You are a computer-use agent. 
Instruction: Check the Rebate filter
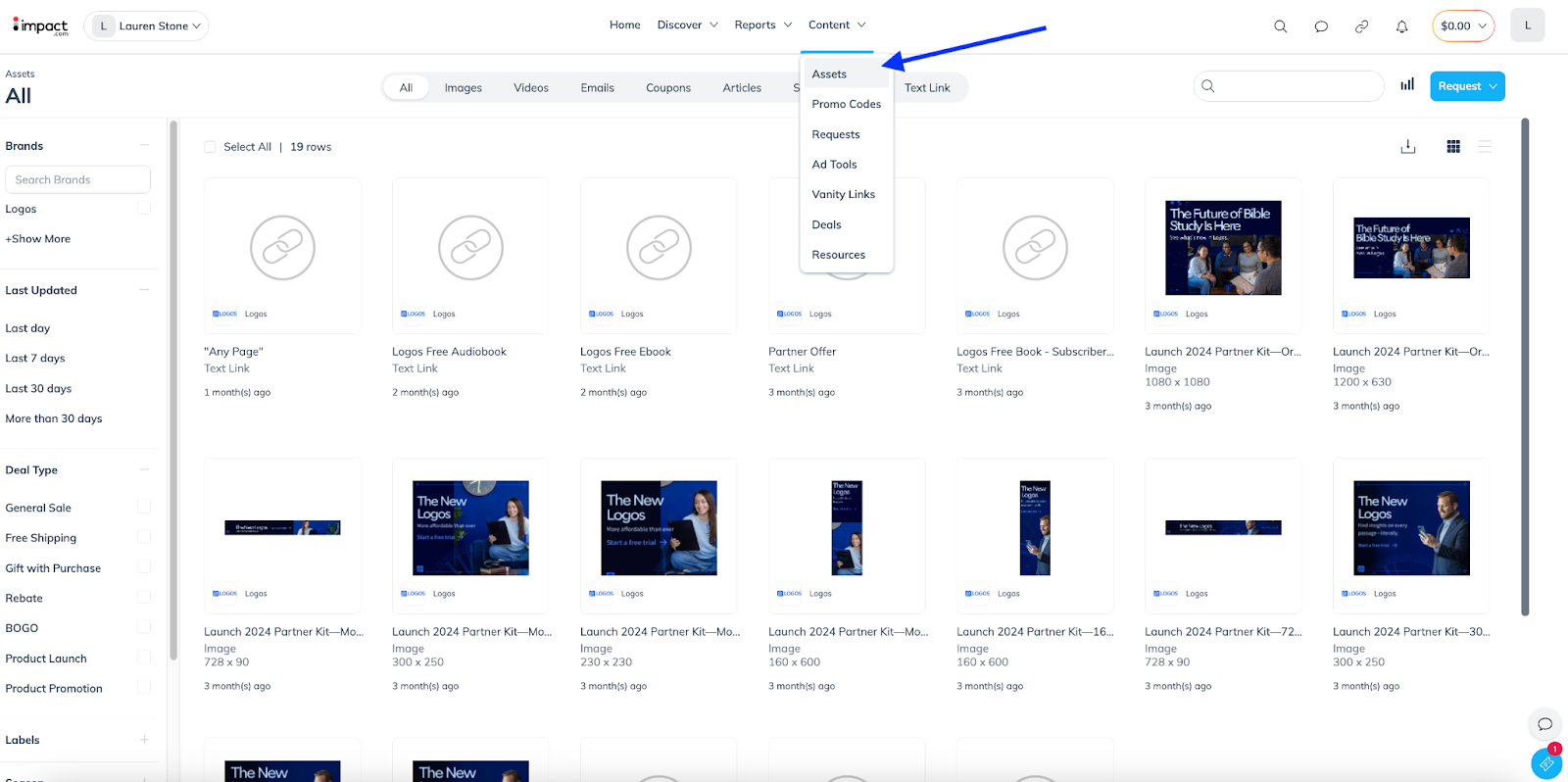point(144,597)
